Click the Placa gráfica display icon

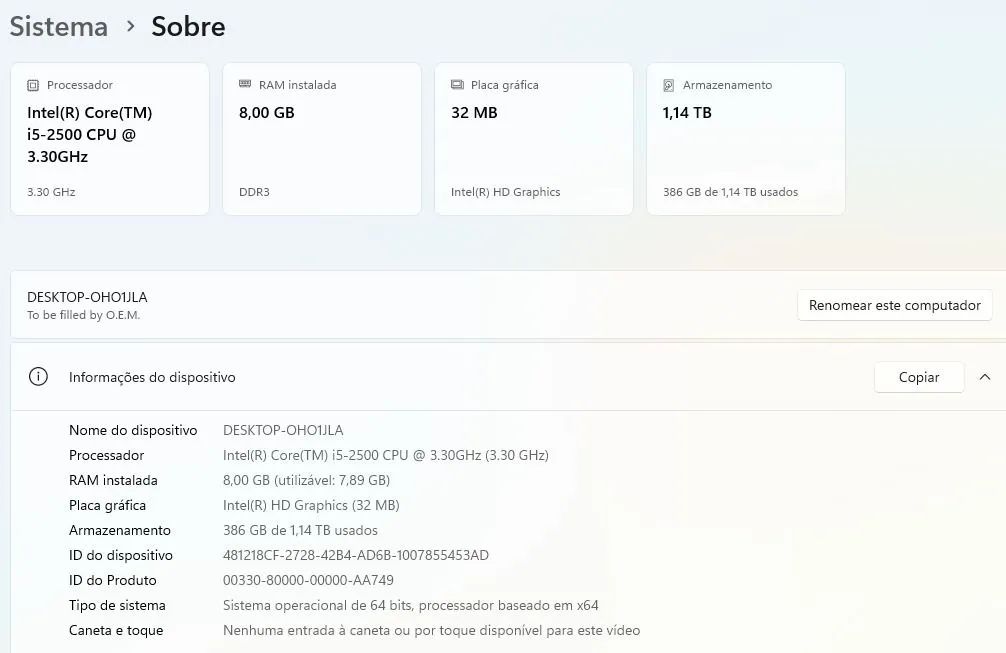457,85
